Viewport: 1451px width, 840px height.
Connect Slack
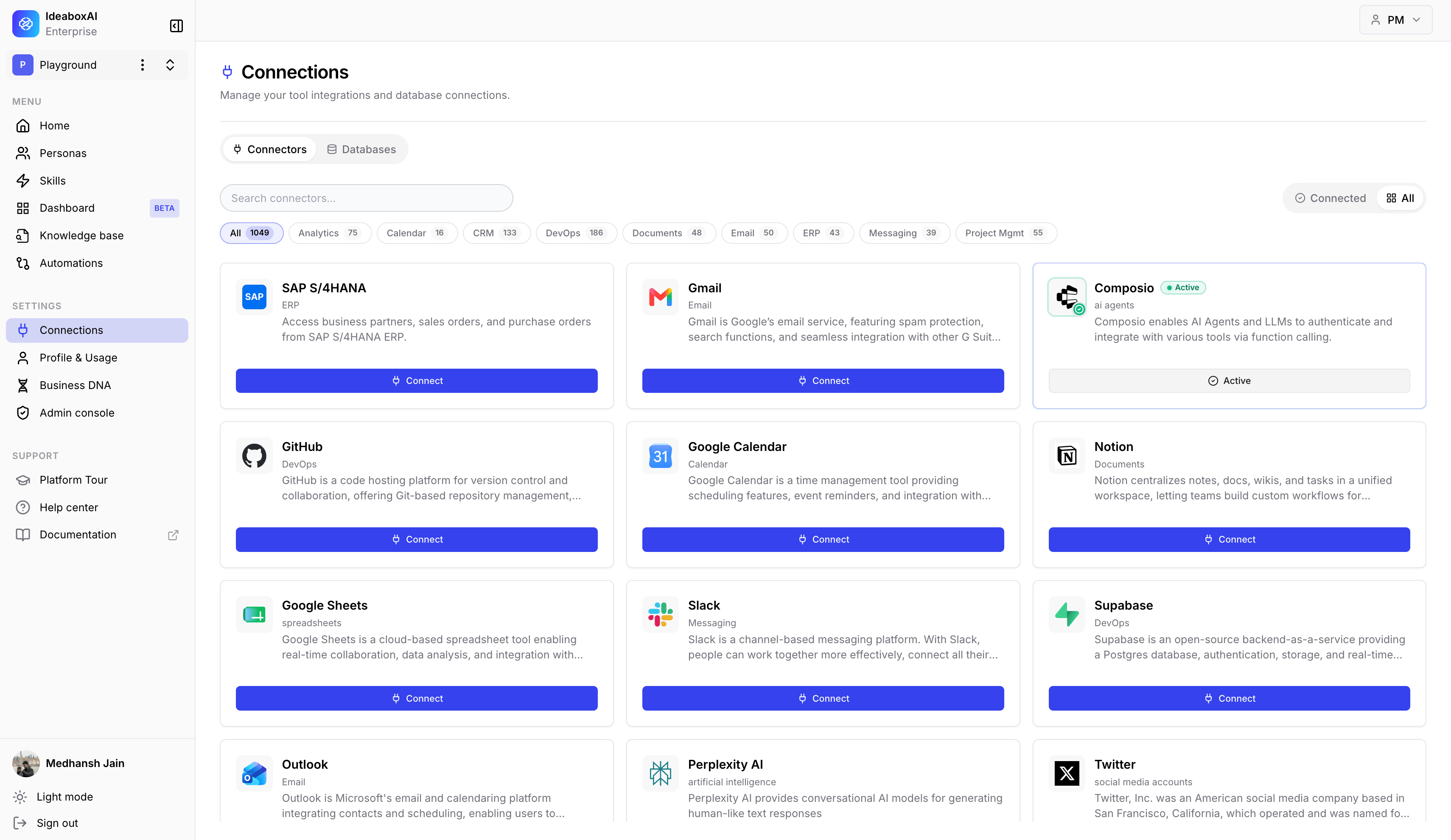[x=823, y=698]
